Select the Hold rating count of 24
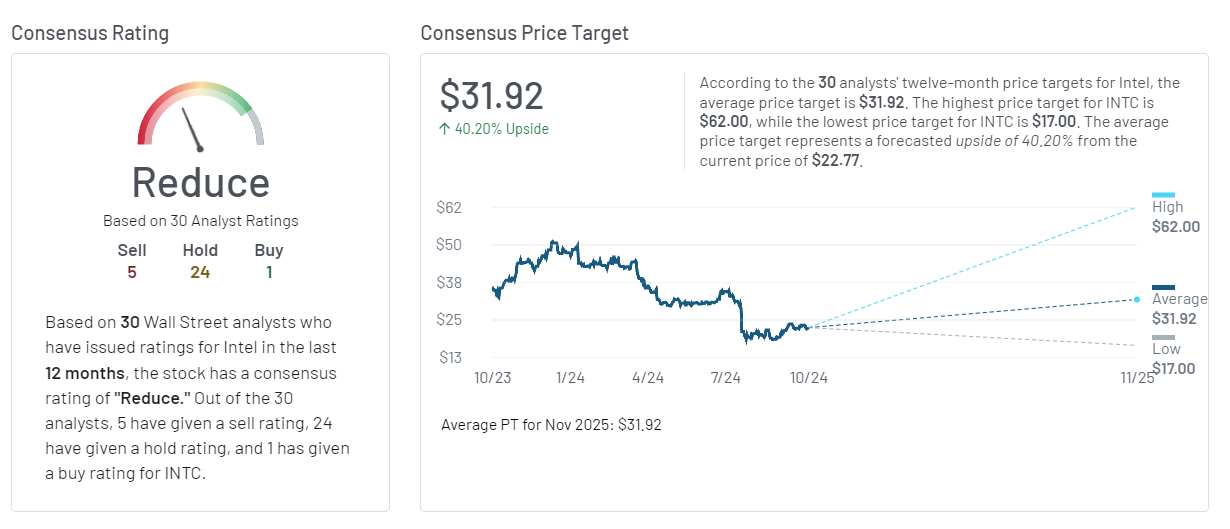 [200, 272]
